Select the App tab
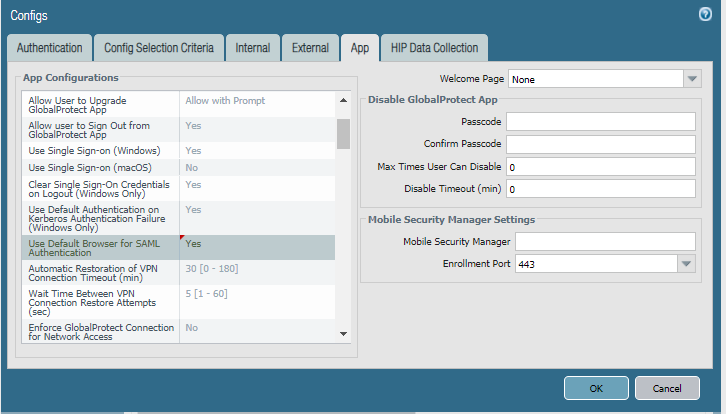726x414 pixels. click(360, 48)
